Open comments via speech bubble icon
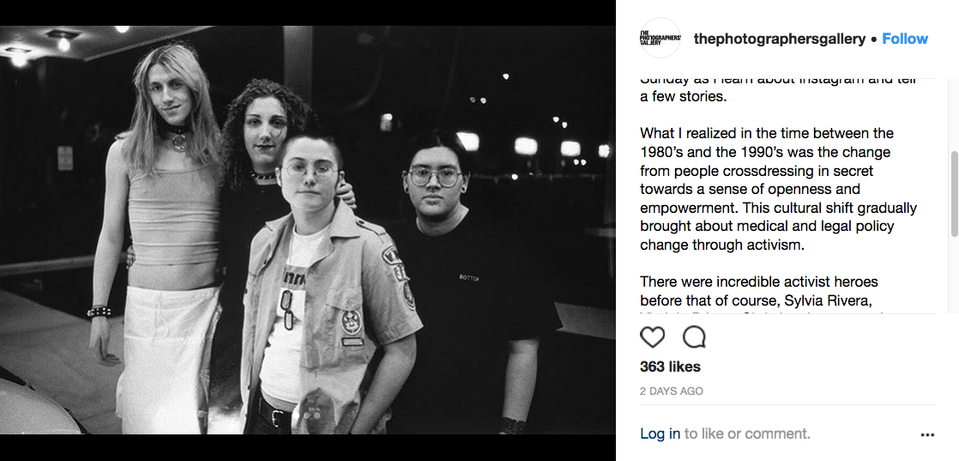This screenshot has height=461, width=959. 694,337
